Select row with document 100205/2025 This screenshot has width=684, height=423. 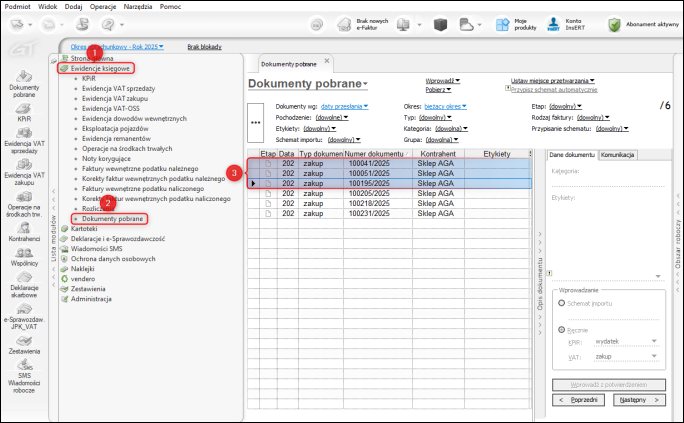[389, 193]
